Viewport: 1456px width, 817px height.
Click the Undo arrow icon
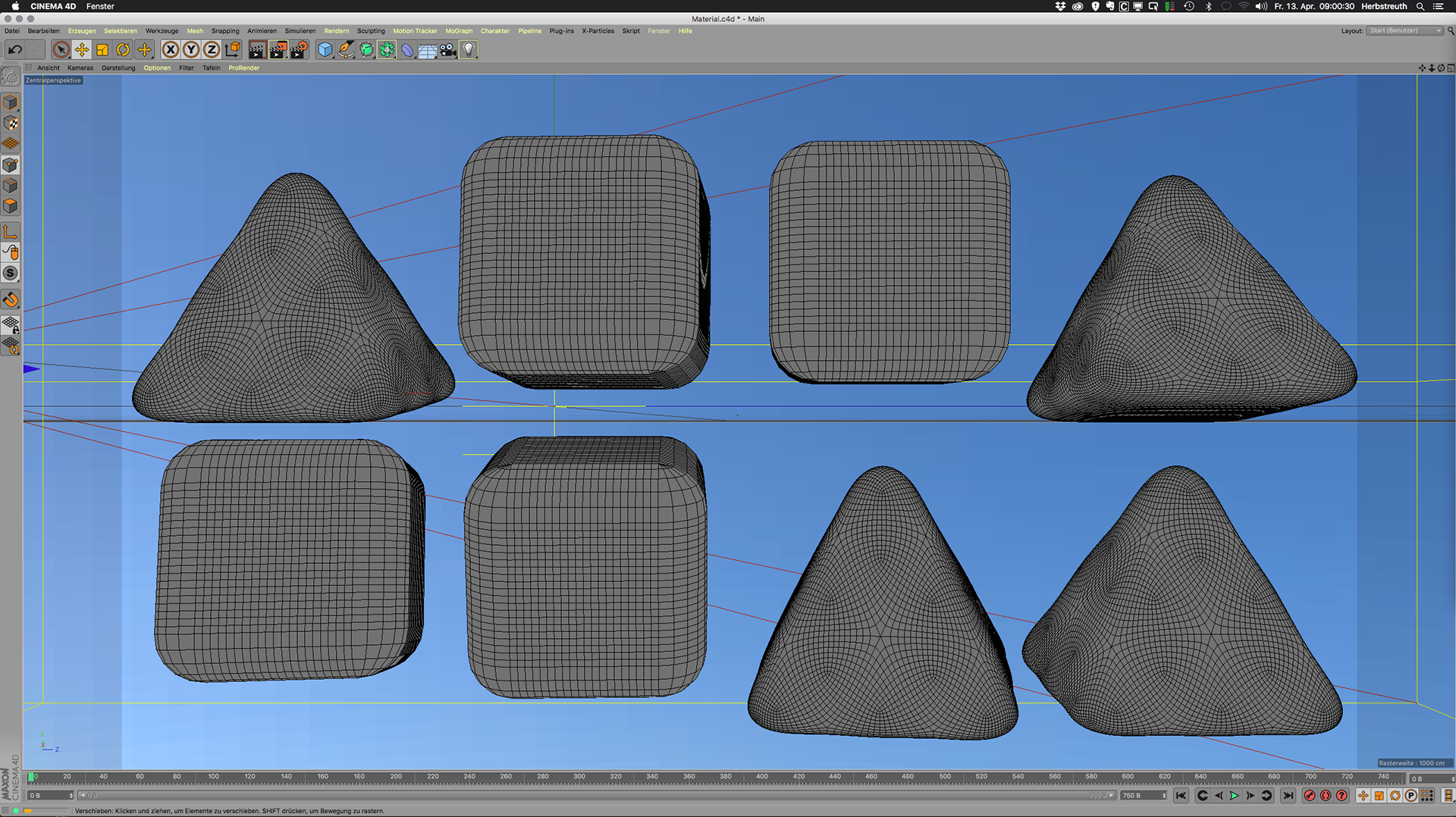[x=14, y=50]
